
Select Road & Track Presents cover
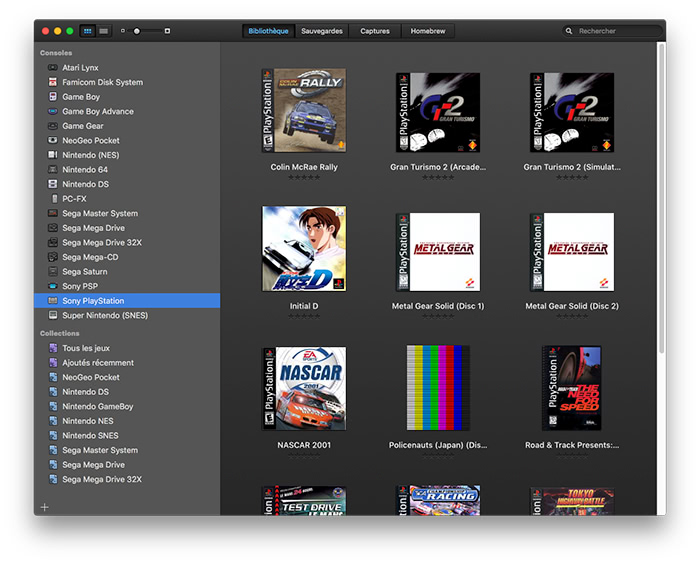point(572,388)
